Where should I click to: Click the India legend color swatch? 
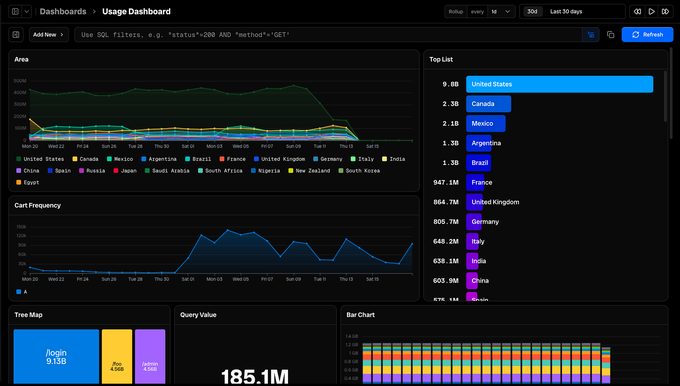pyautogui.click(x=384, y=159)
